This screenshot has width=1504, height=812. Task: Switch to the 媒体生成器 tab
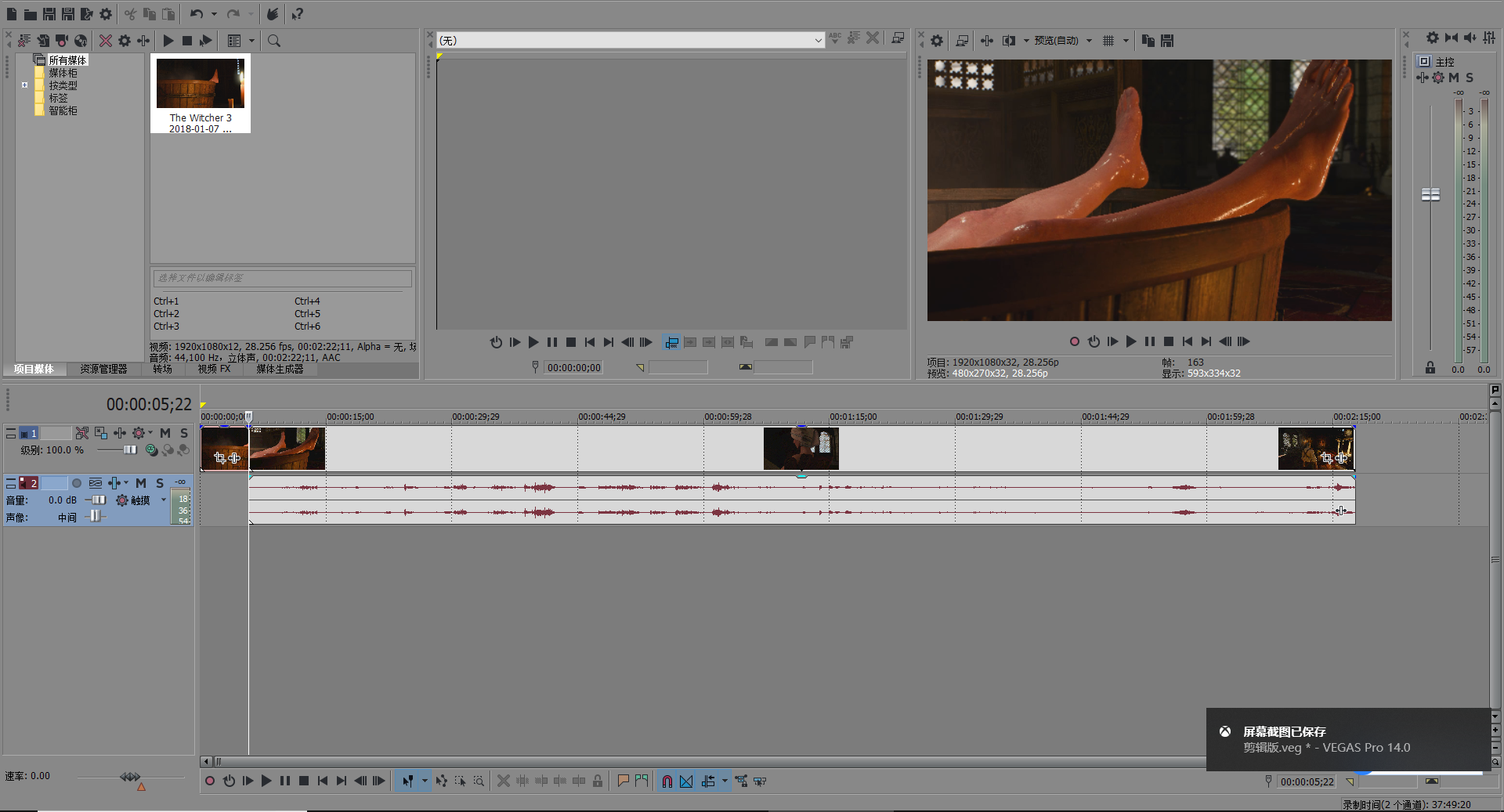[280, 369]
